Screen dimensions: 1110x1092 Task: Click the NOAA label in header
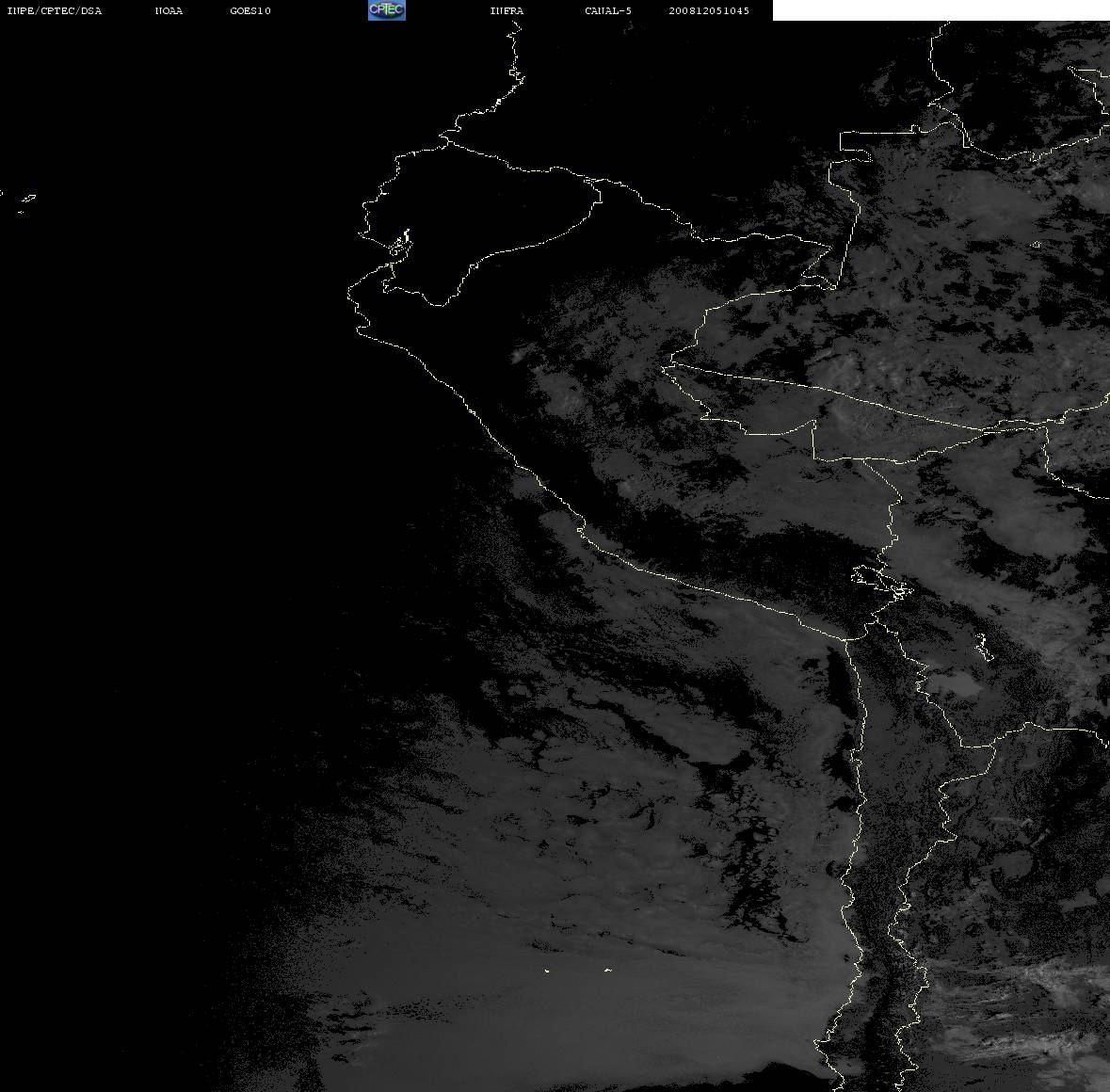click(x=169, y=10)
